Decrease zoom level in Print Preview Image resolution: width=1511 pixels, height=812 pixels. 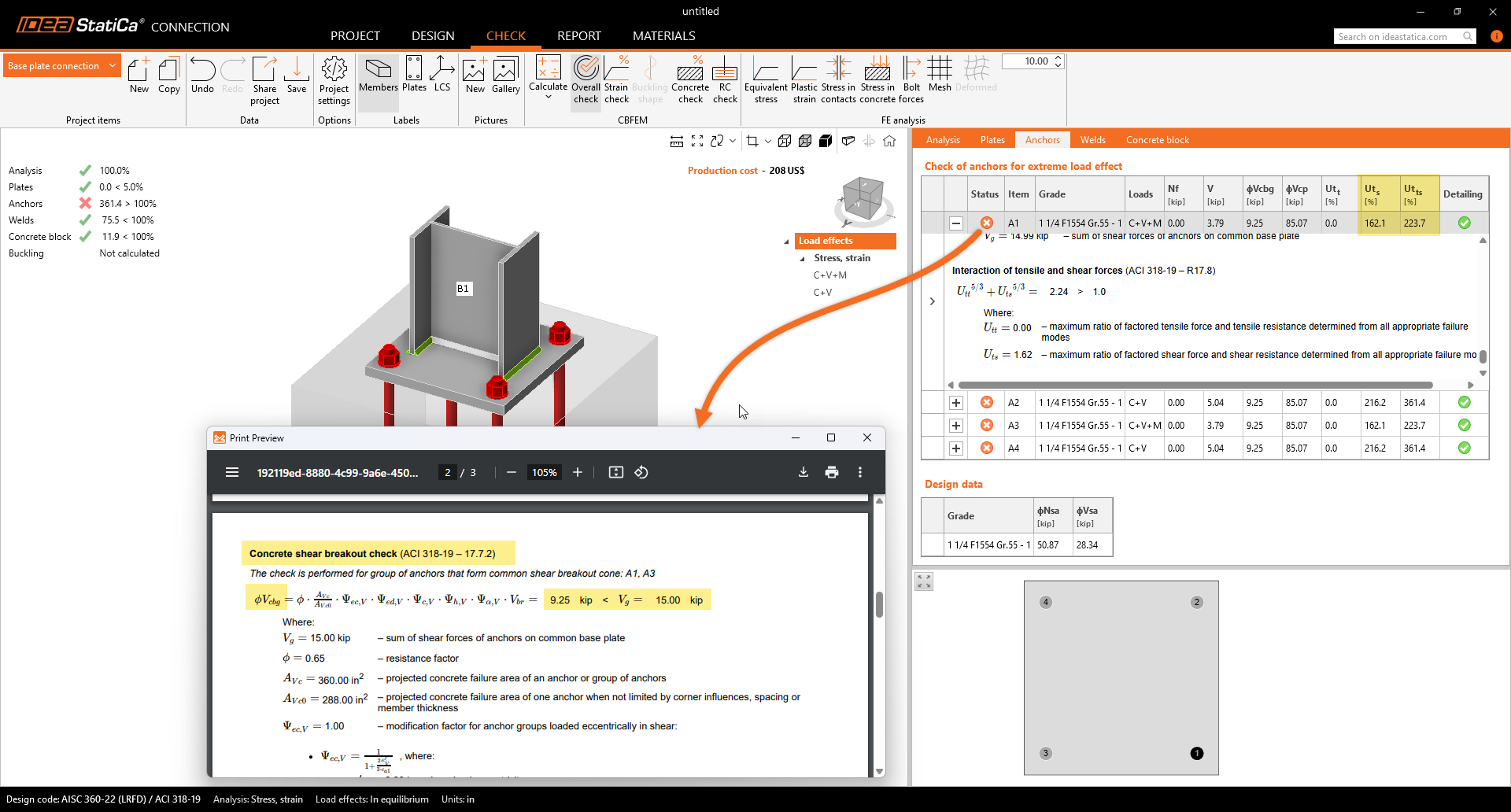(511, 472)
